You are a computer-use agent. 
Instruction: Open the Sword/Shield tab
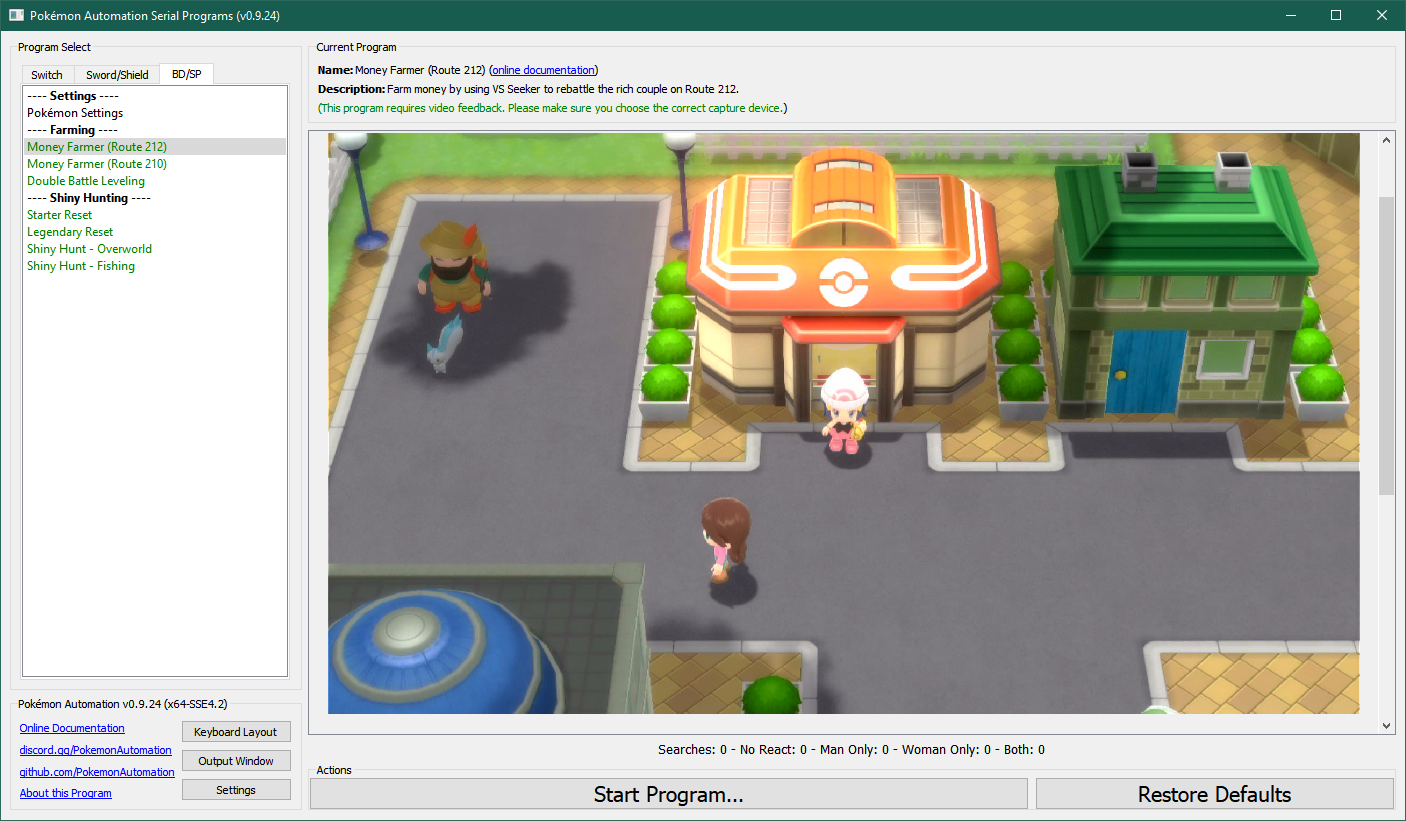point(117,75)
